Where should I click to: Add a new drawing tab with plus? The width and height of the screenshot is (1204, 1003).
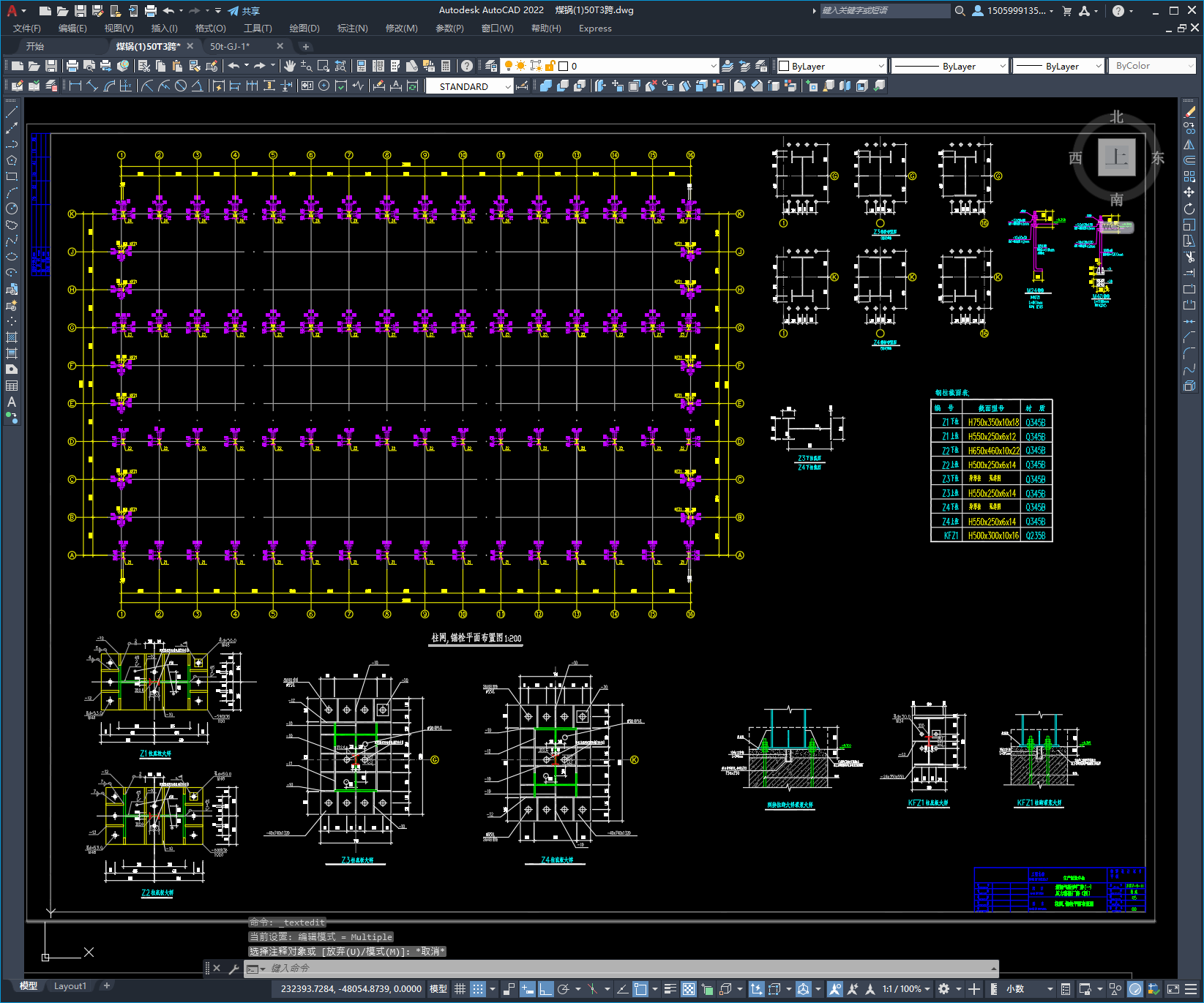click(x=306, y=46)
